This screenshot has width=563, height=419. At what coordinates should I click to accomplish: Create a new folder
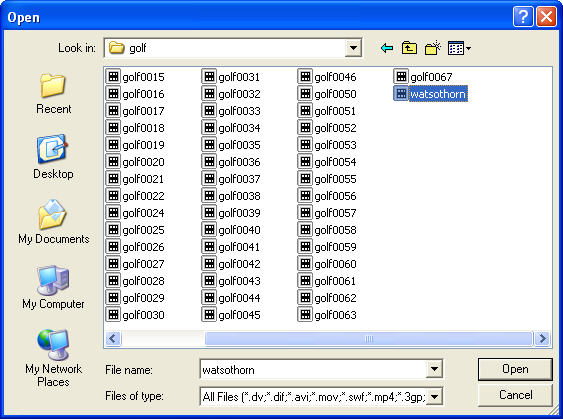tap(433, 48)
